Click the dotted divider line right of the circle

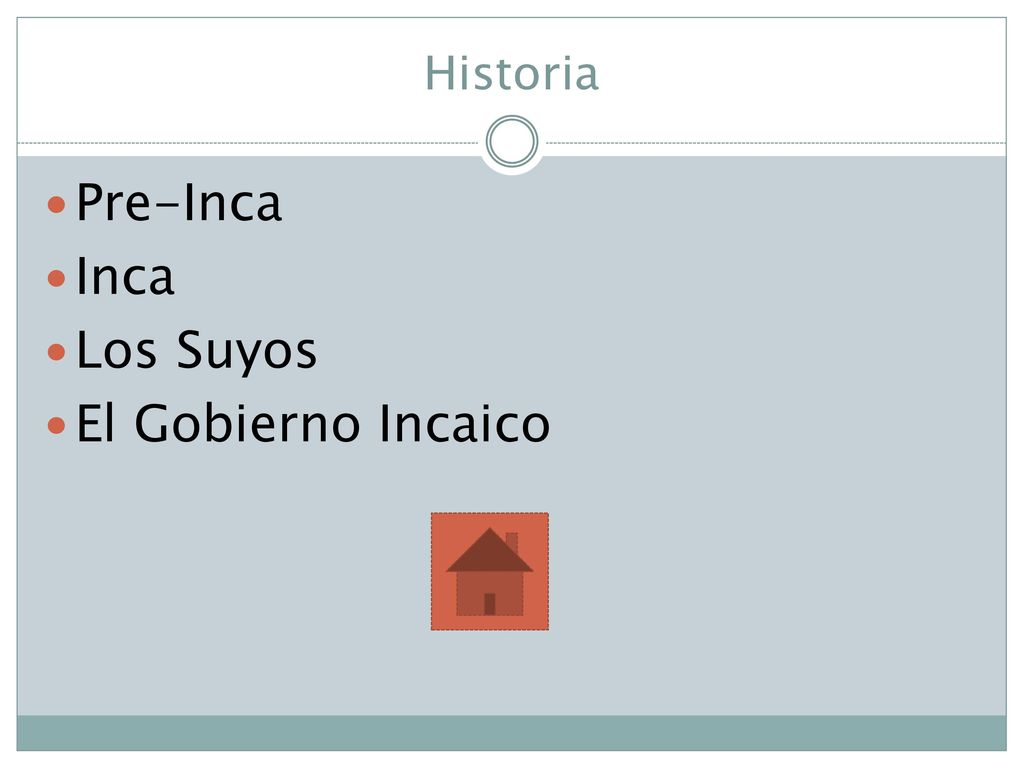(x=776, y=142)
